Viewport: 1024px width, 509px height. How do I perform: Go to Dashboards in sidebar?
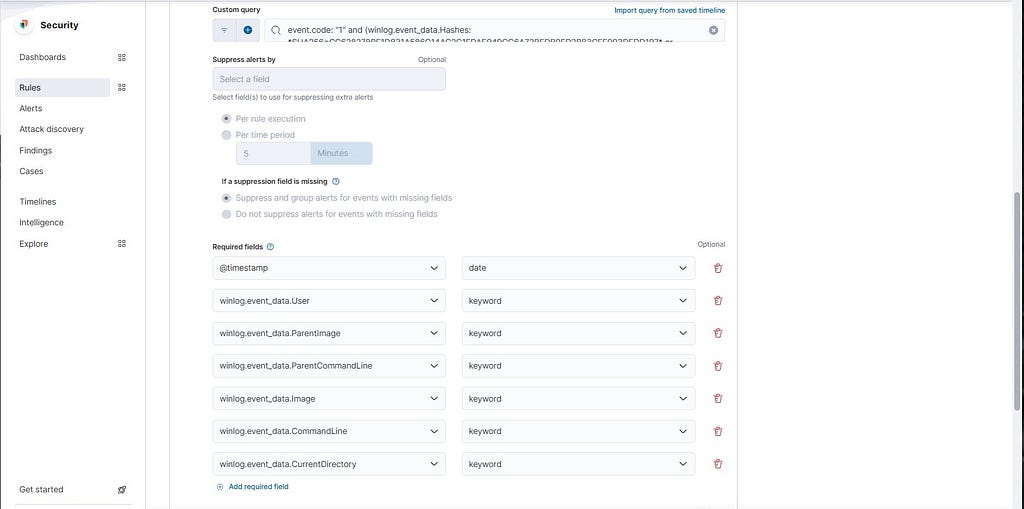pos(42,57)
